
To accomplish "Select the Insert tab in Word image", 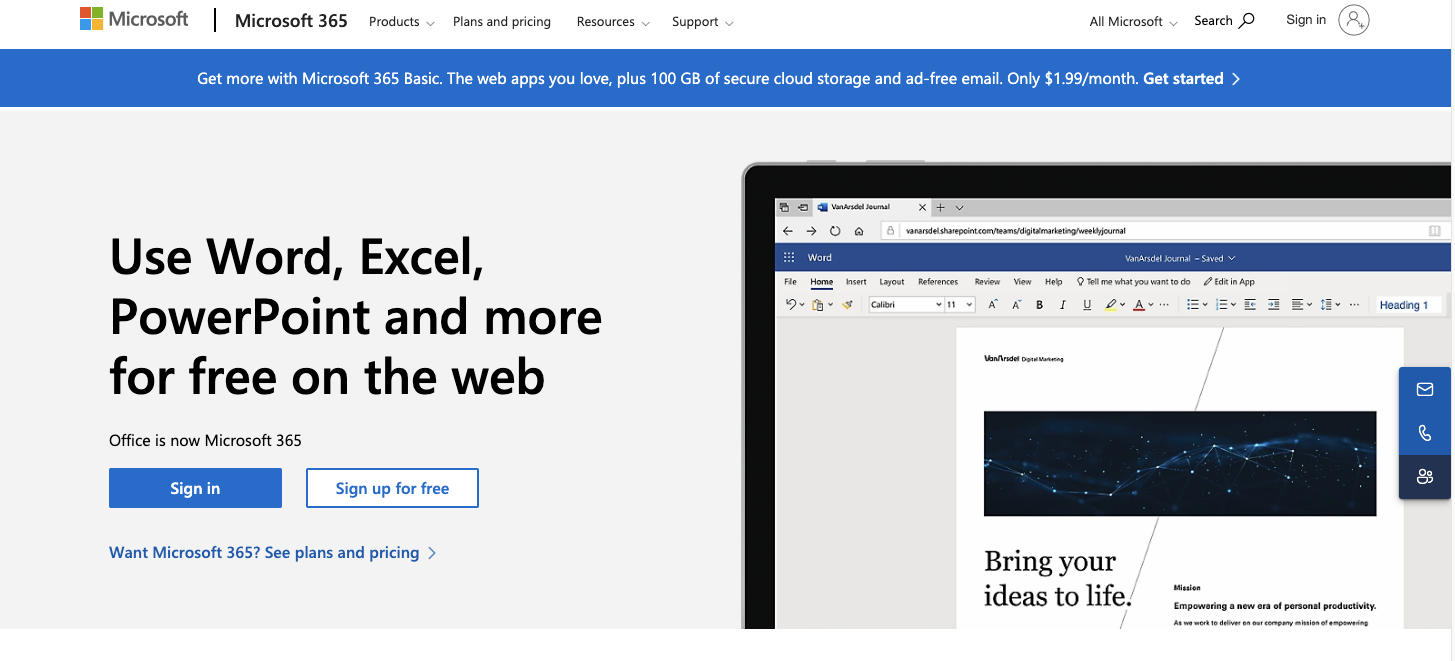I will click(856, 282).
